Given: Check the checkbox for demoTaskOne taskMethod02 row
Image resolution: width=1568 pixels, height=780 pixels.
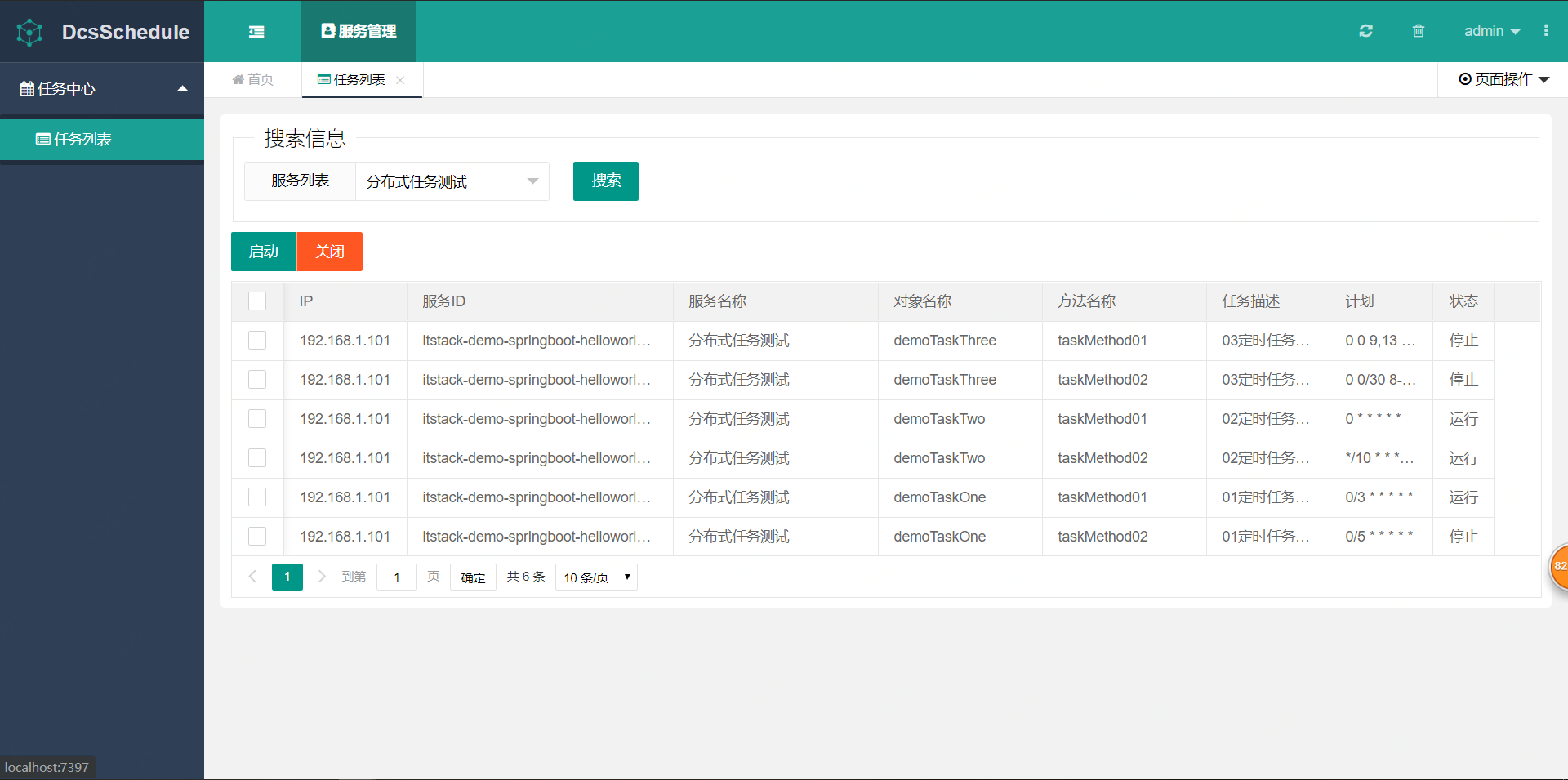Looking at the screenshot, I should pos(257,537).
